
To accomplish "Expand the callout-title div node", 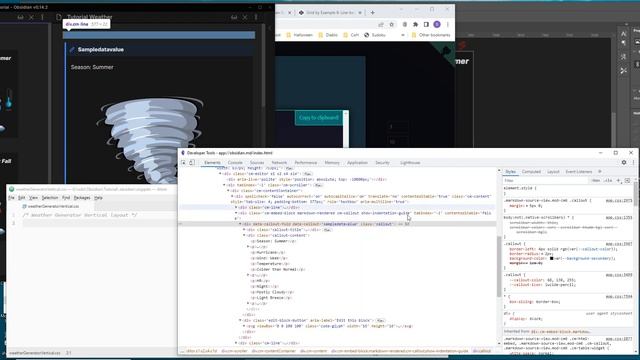I will [x=244, y=230].
